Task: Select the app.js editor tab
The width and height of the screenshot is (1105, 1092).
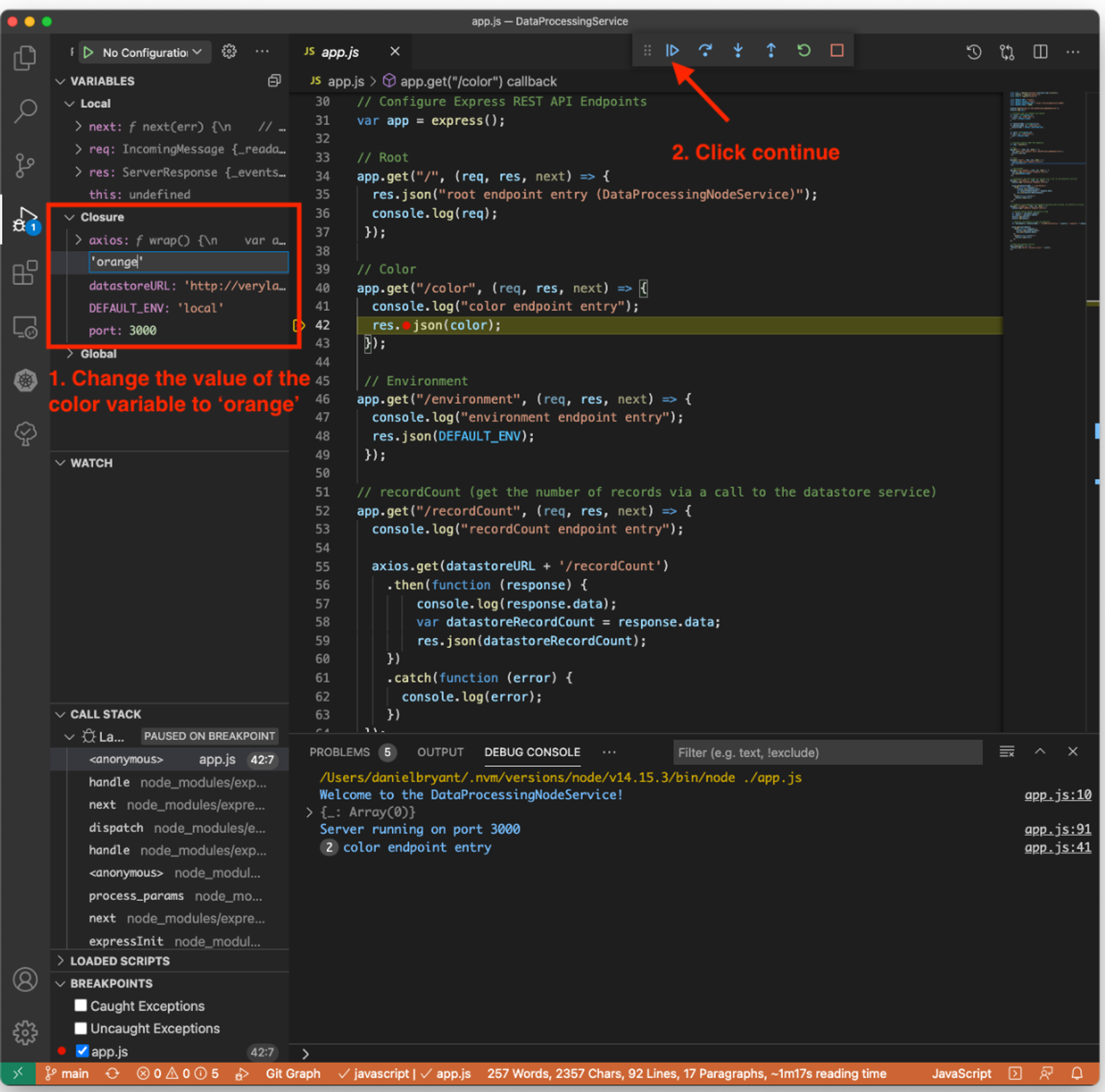Action: coord(340,52)
